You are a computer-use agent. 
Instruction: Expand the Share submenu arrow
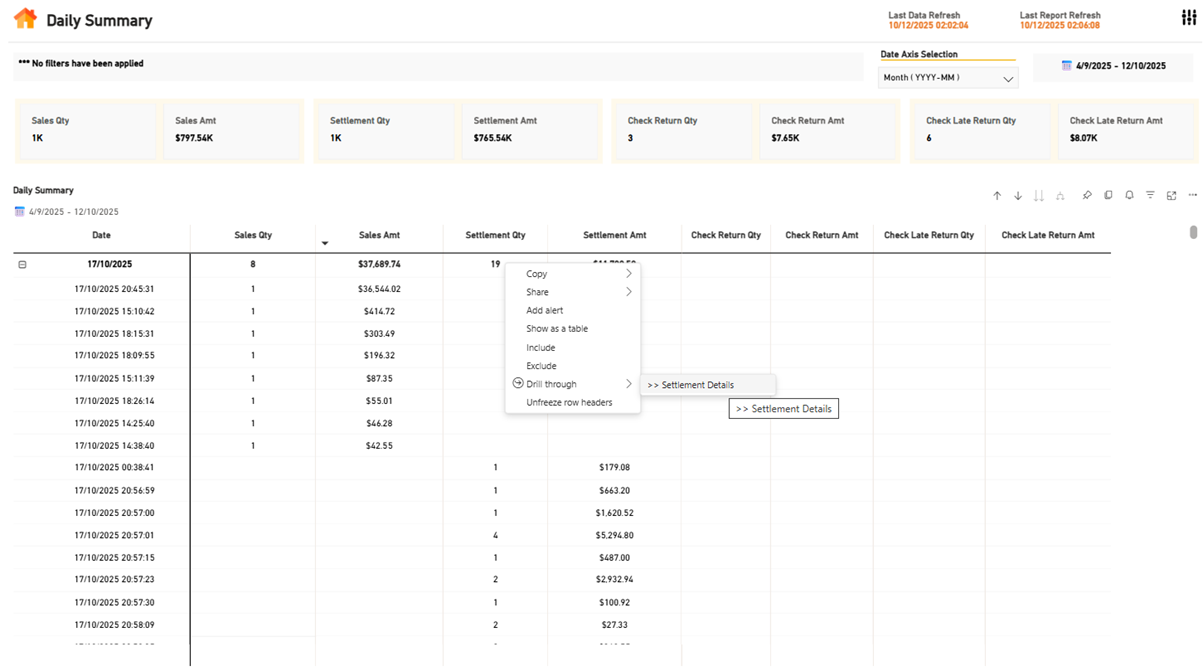click(x=629, y=292)
